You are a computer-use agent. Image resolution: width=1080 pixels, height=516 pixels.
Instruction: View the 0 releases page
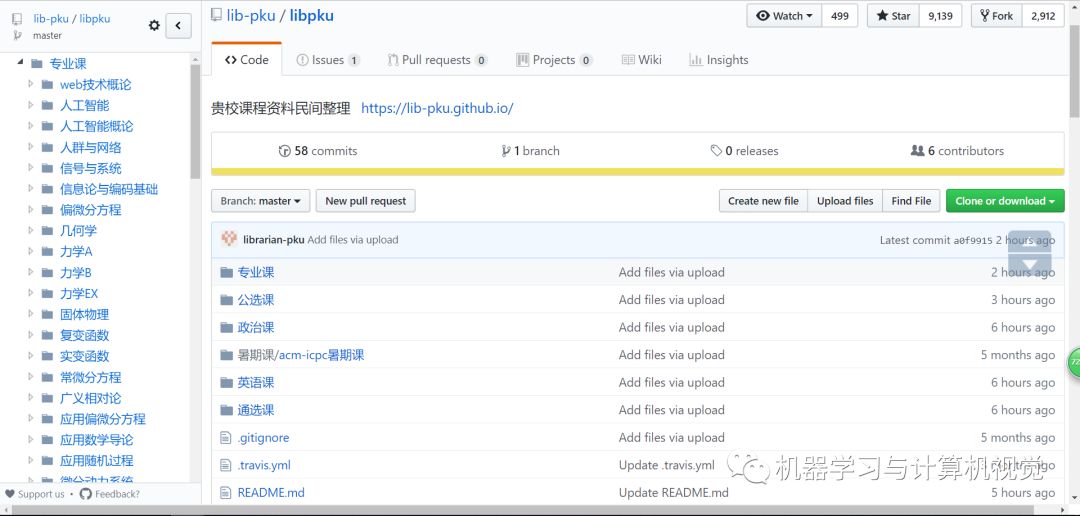[745, 151]
